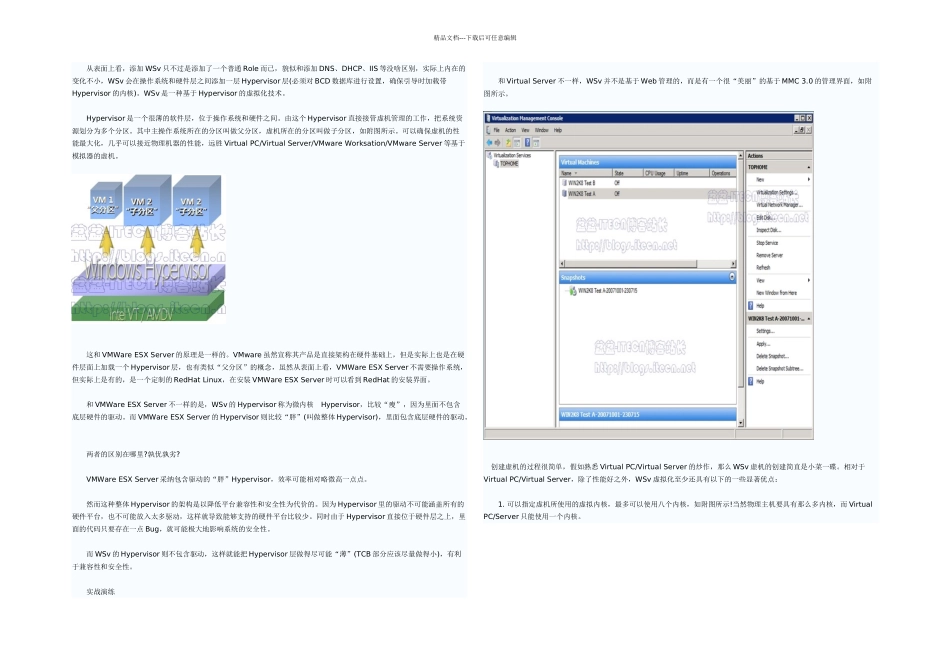
Task: Sort by the Name column header
Action: [586, 173]
